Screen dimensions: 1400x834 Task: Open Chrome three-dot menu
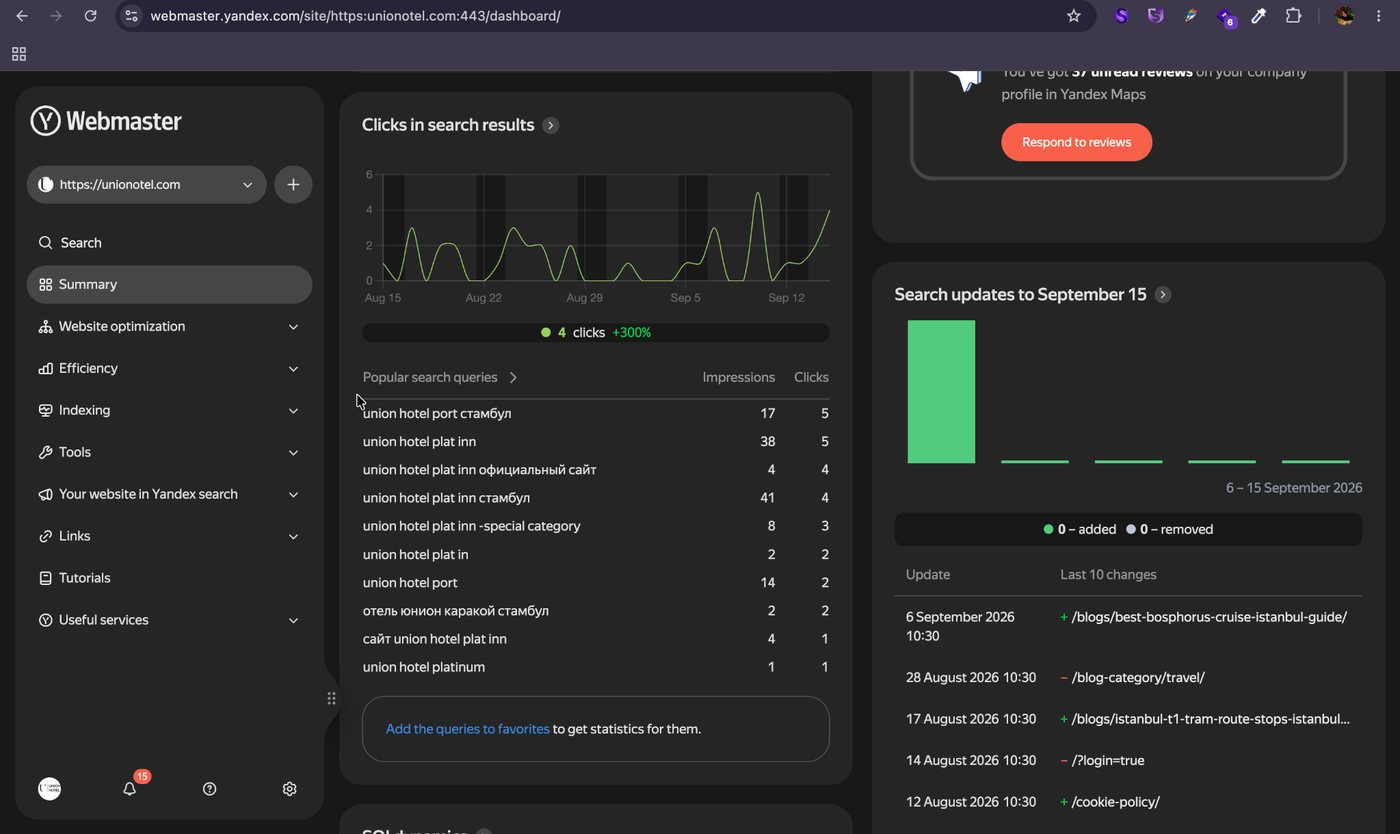(1379, 16)
